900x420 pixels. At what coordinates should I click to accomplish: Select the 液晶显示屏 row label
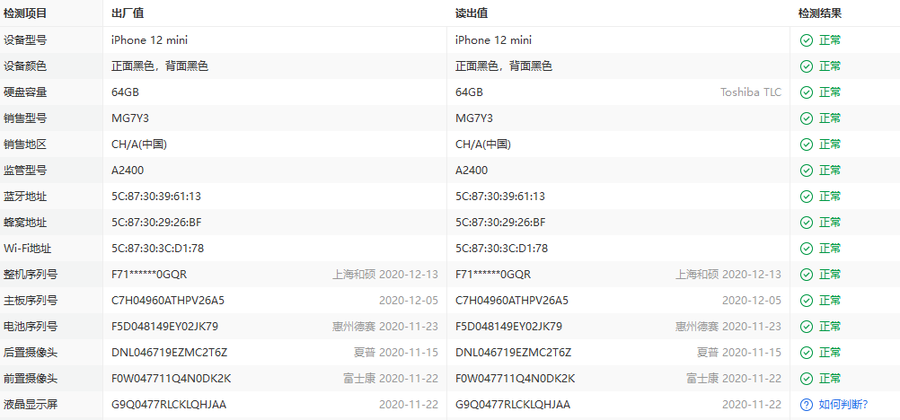30,405
